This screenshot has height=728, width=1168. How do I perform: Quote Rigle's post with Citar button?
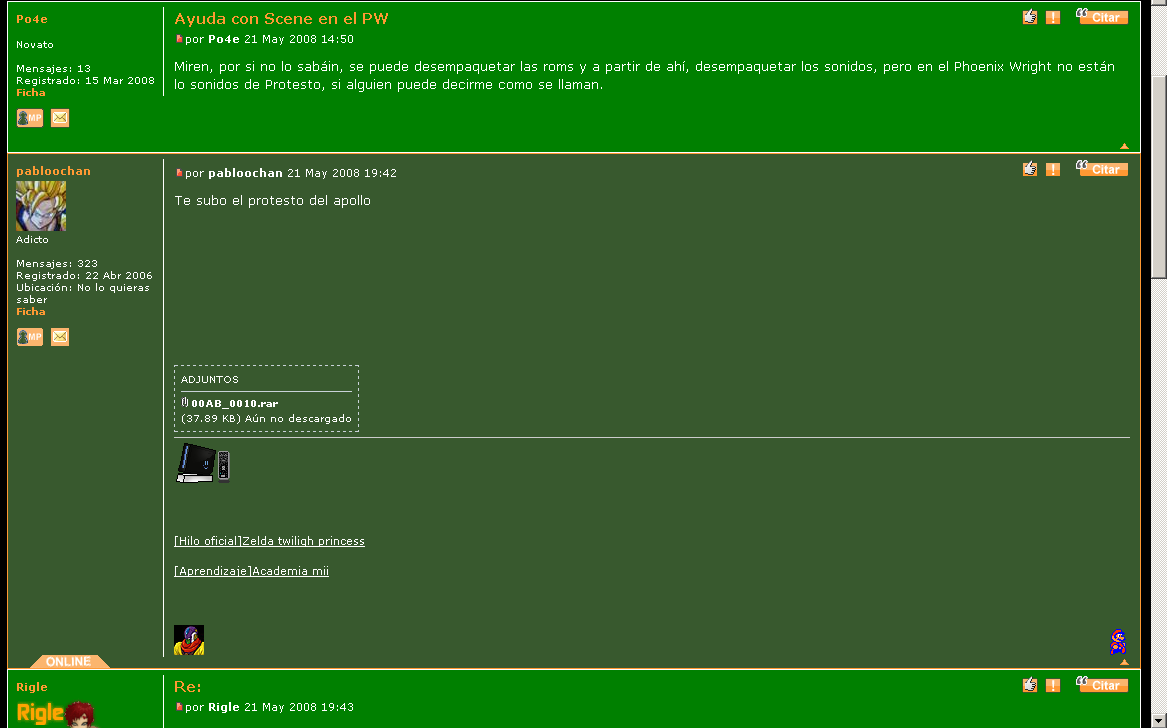pyautogui.click(x=1102, y=685)
